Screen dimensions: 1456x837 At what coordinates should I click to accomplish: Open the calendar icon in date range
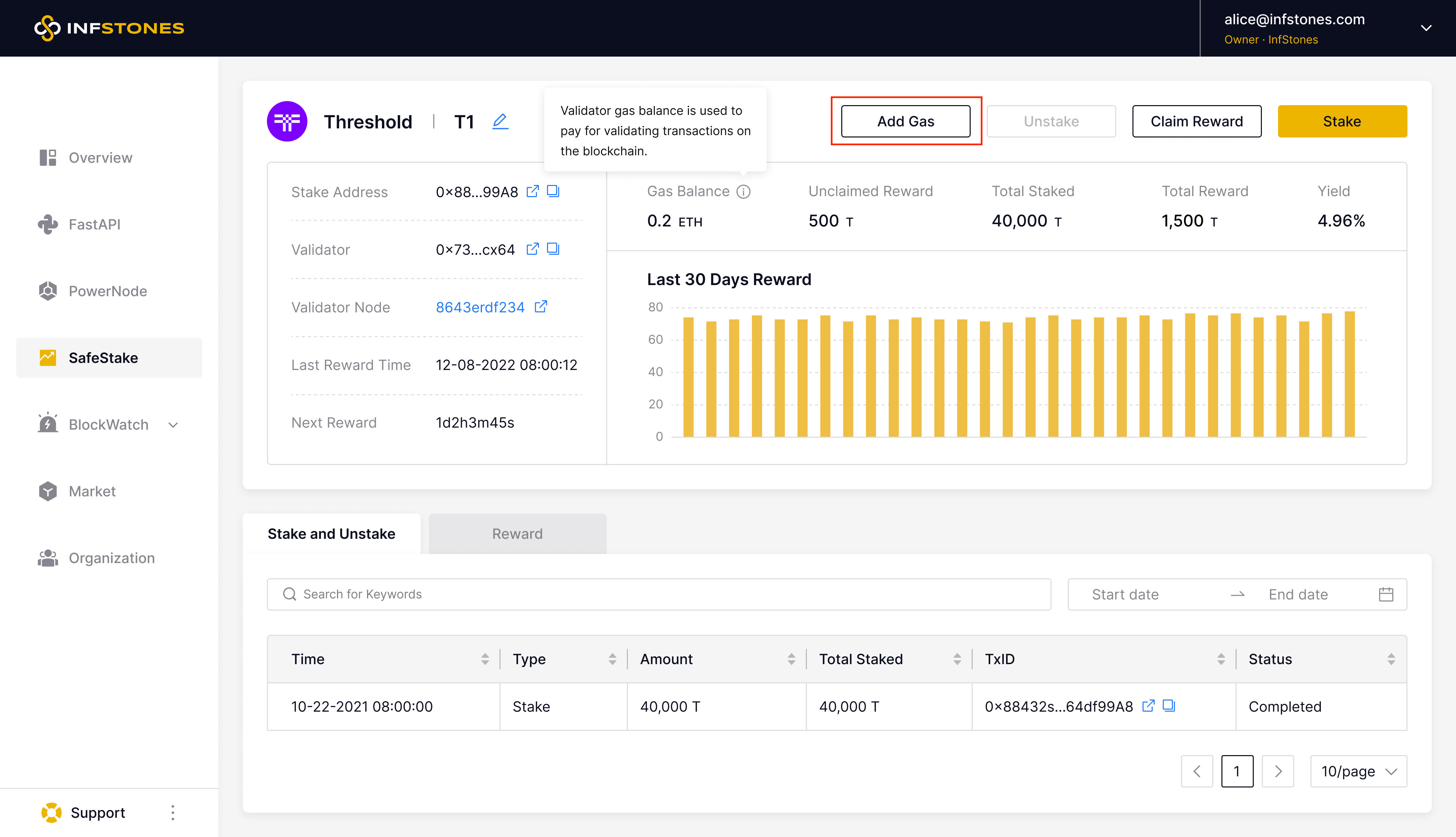coord(1386,594)
